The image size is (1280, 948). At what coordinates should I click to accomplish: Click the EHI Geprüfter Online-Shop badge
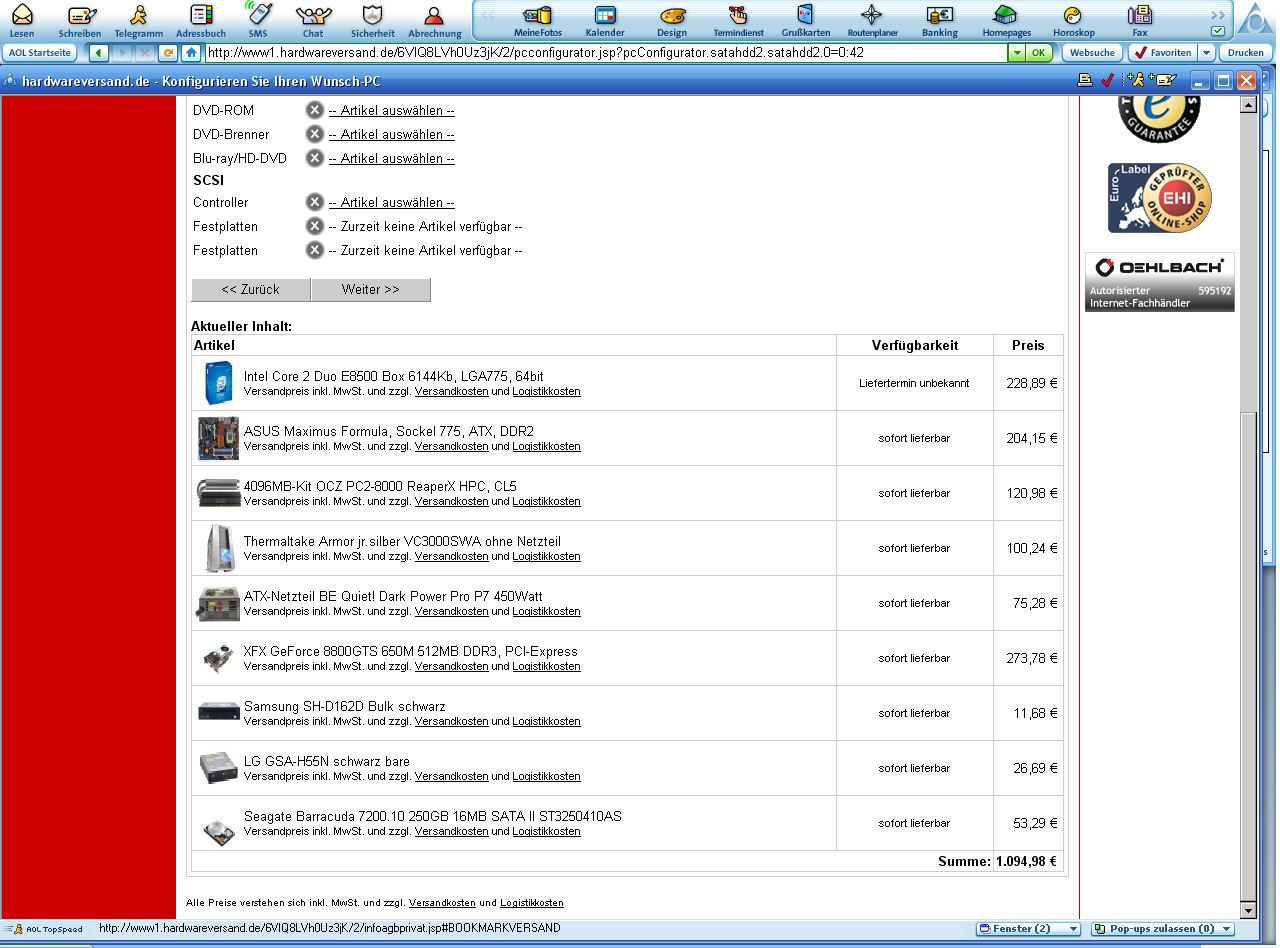click(x=1160, y=198)
